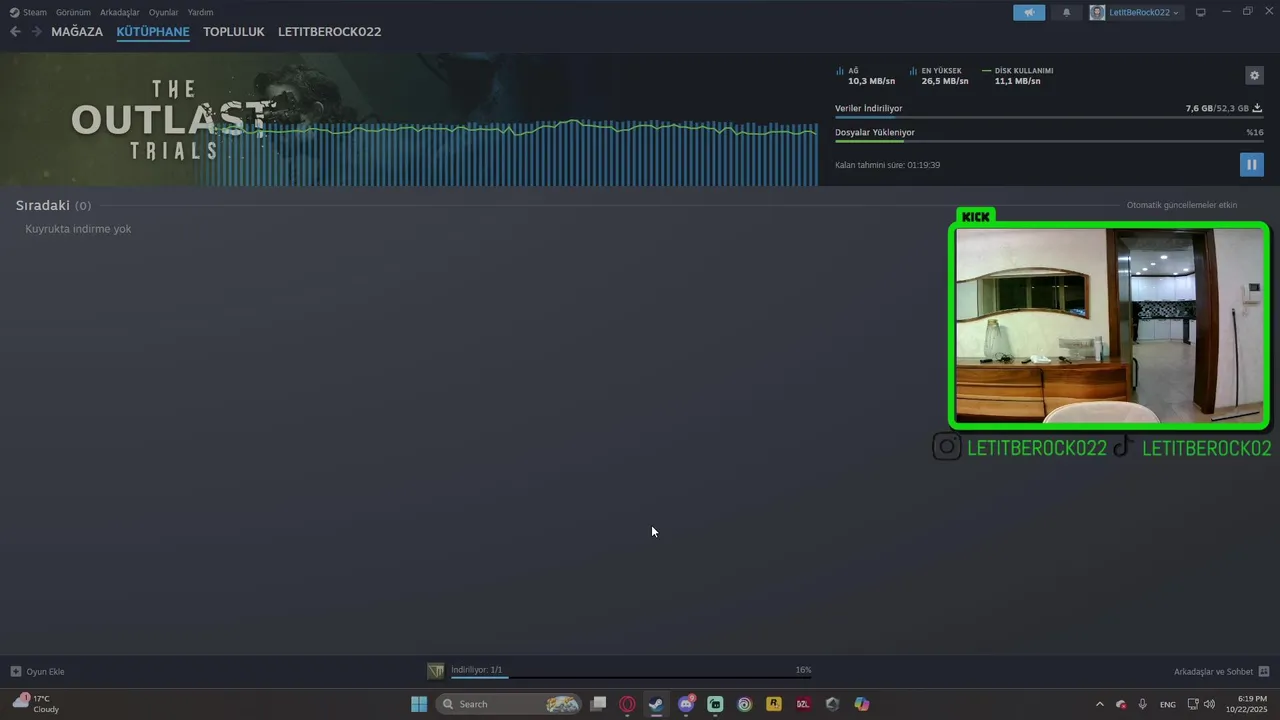The width and height of the screenshot is (1280, 720).
Task: Click the bottom bar download progress line
Action: pos(631,678)
